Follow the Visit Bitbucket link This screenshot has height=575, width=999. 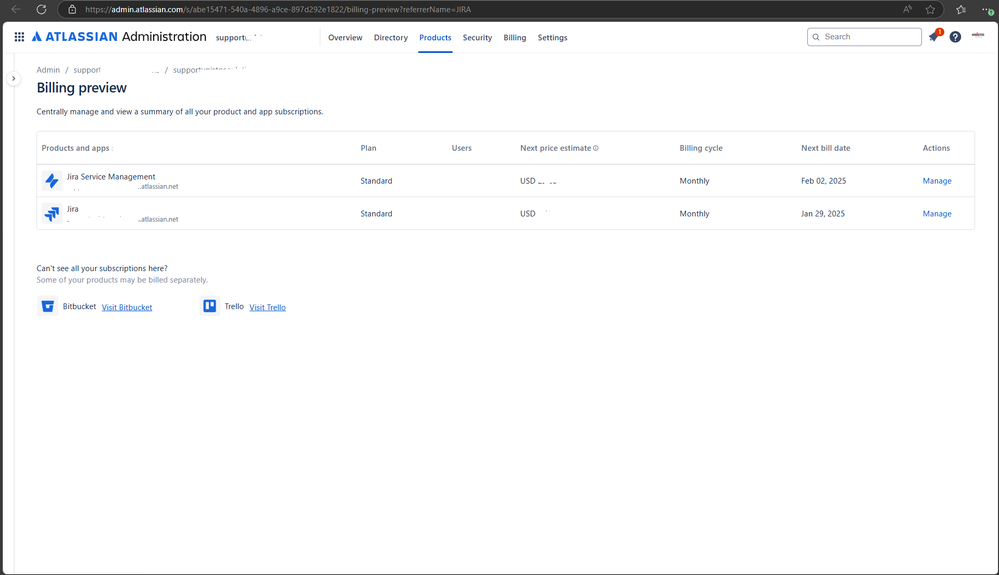[127, 307]
